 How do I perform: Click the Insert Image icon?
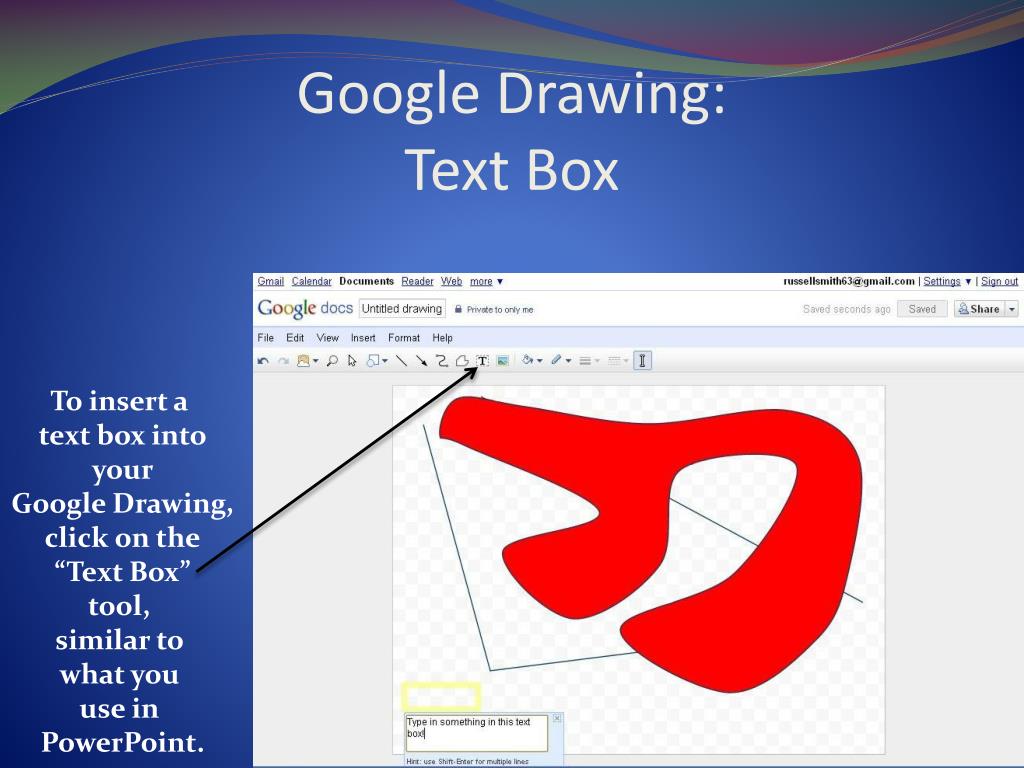503,360
